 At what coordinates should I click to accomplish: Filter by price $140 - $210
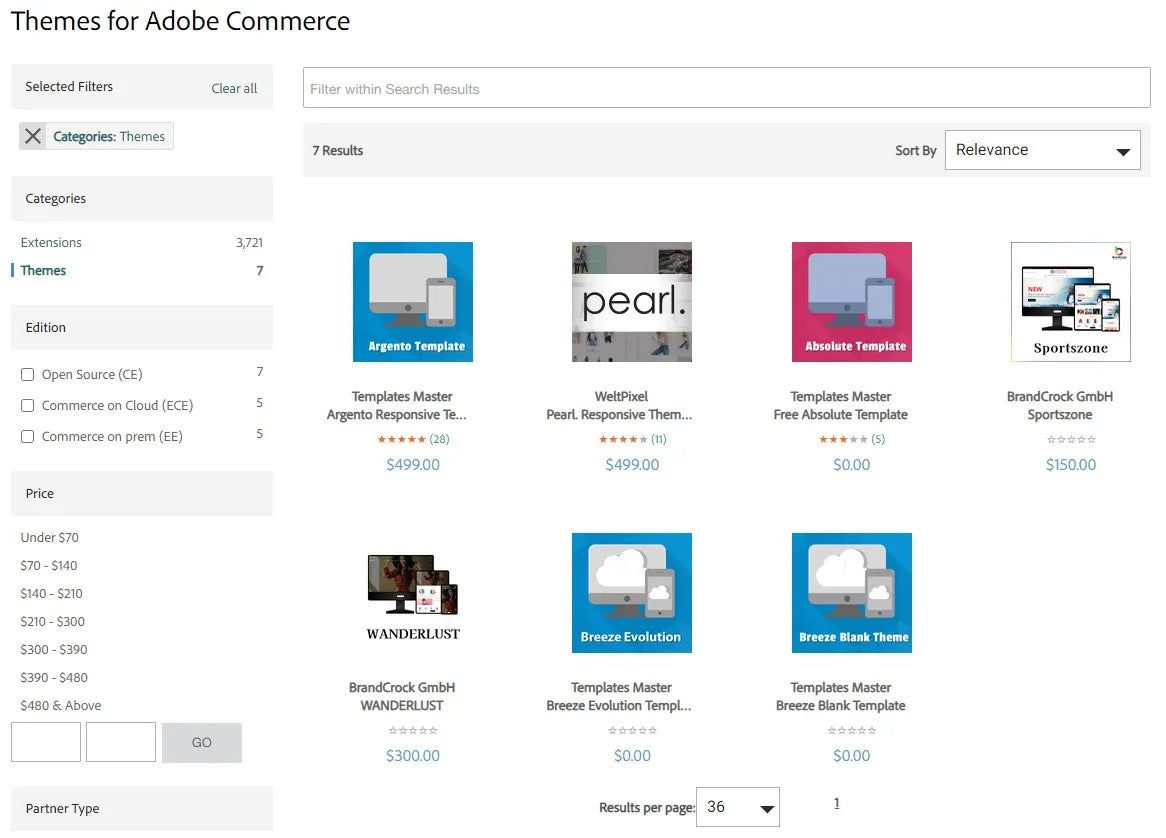[x=51, y=593]
